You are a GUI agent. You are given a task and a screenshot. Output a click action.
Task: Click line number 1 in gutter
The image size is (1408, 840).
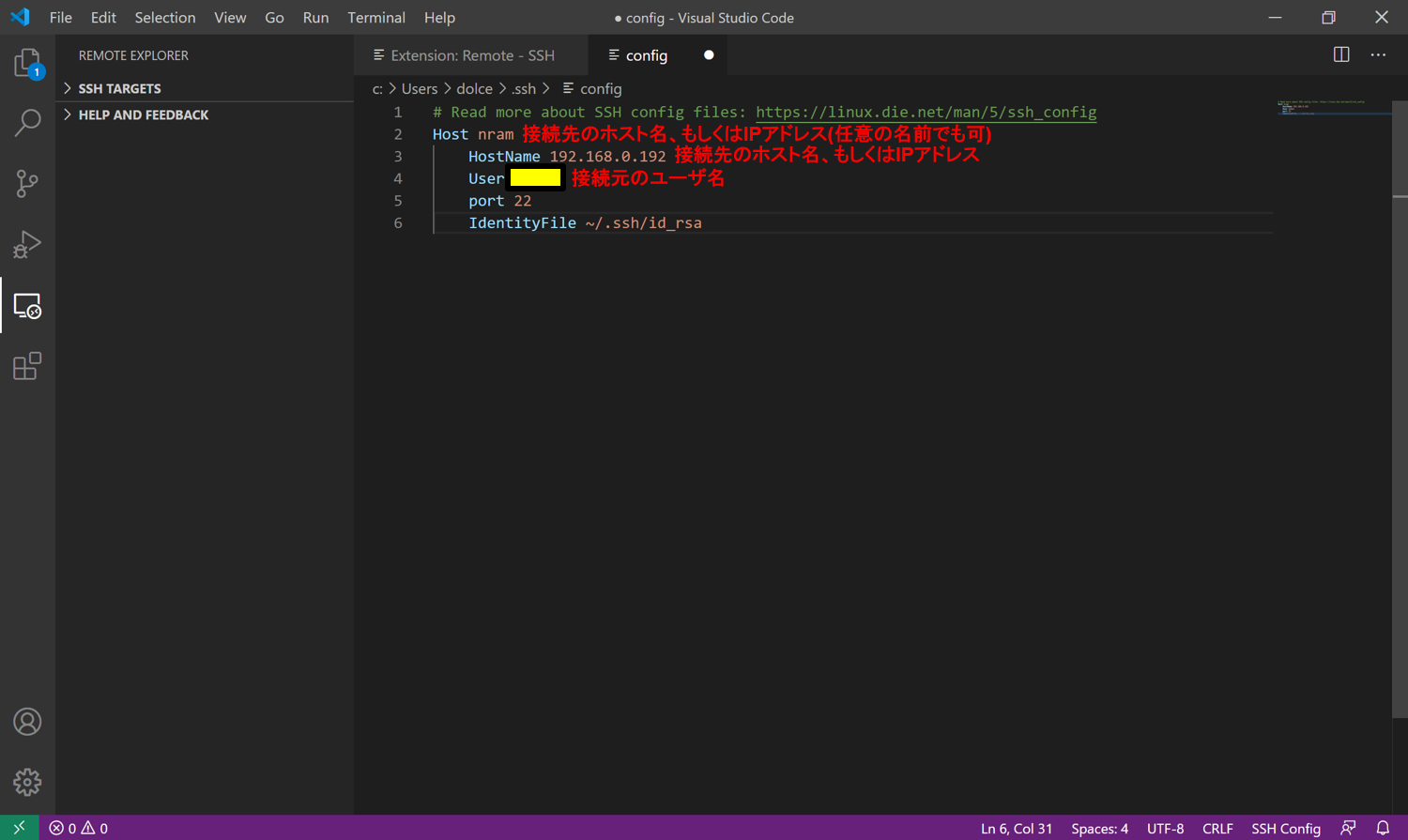(x=398, y=112)
